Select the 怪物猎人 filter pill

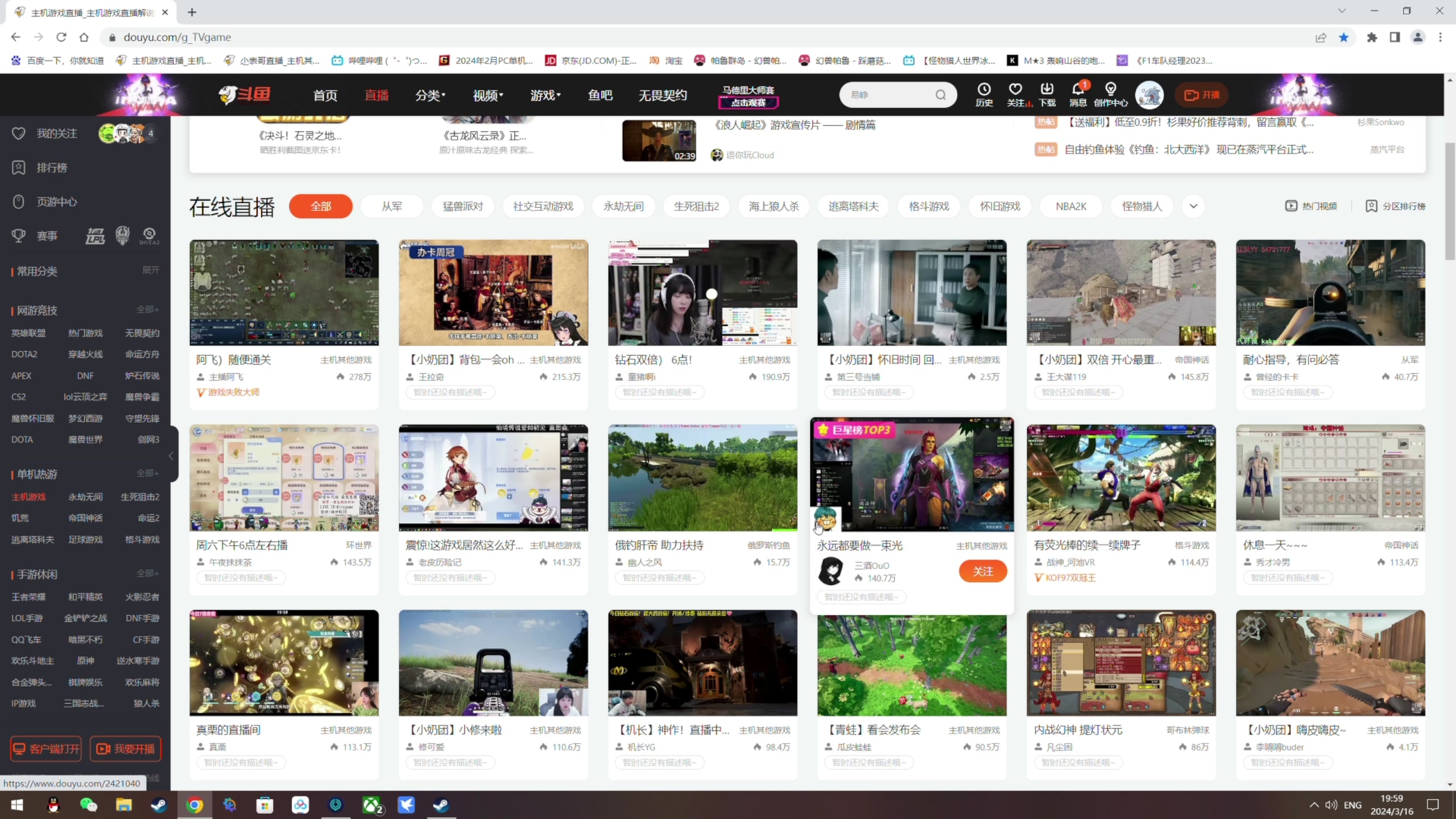pos(1141,206)
